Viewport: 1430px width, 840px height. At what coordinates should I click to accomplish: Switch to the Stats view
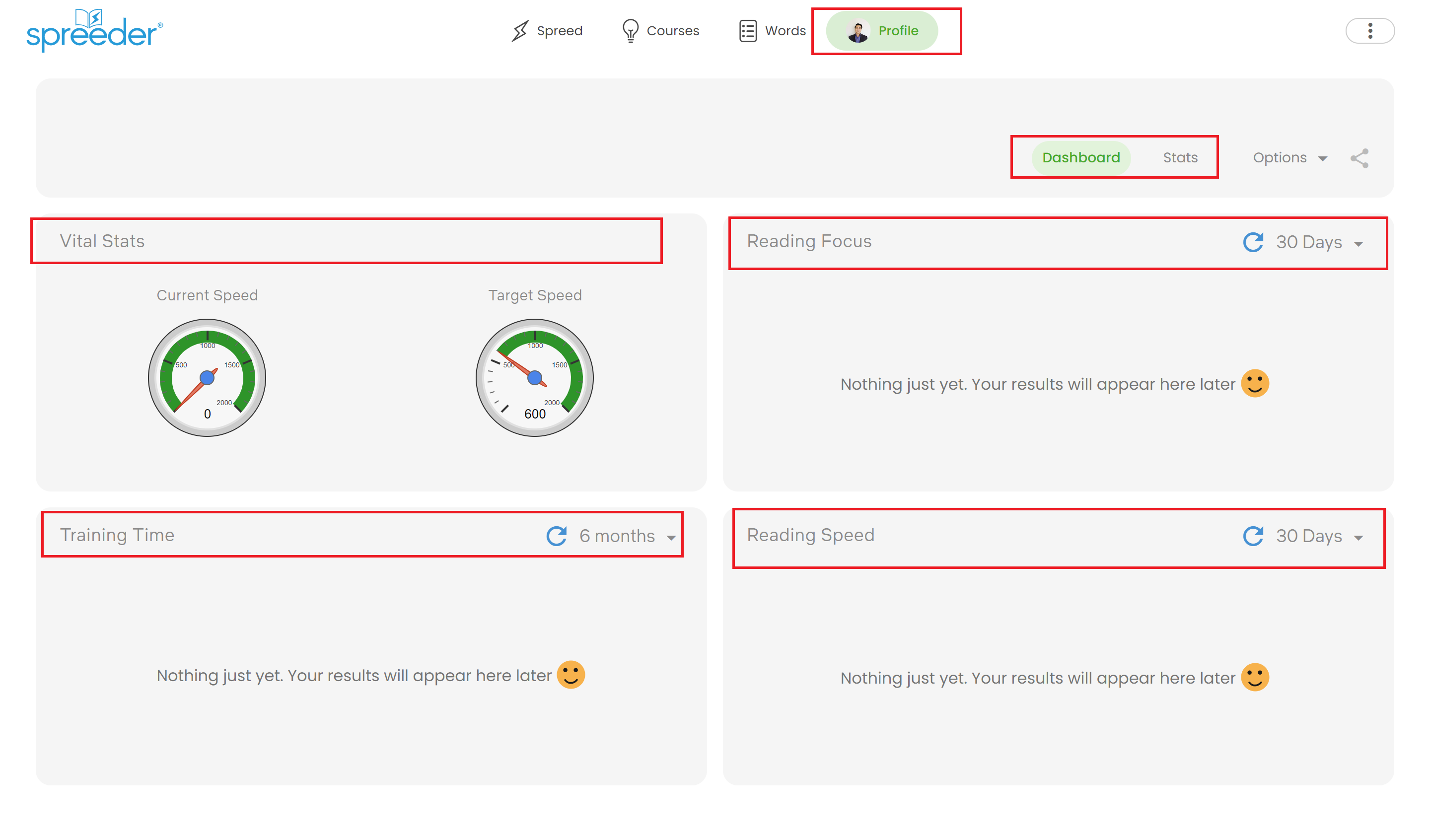(1180, 158)
